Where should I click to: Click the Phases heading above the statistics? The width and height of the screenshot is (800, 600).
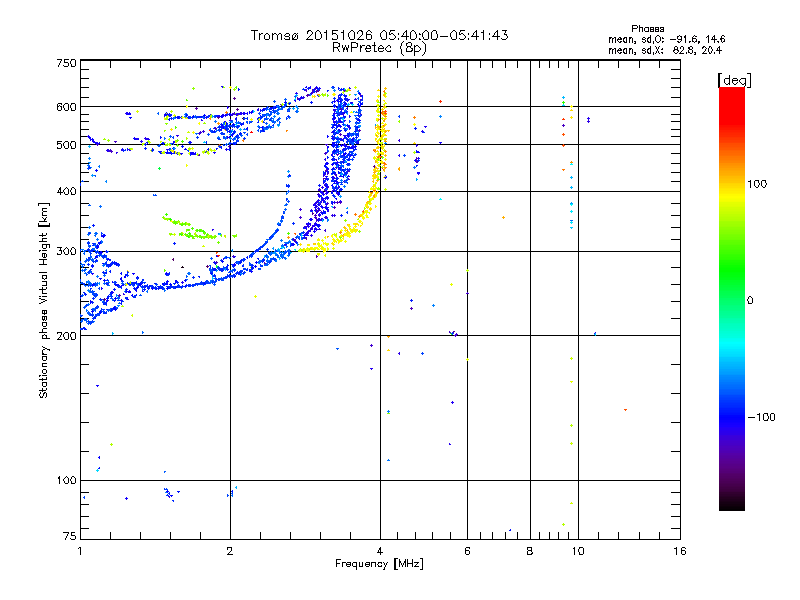coord(647,29)
